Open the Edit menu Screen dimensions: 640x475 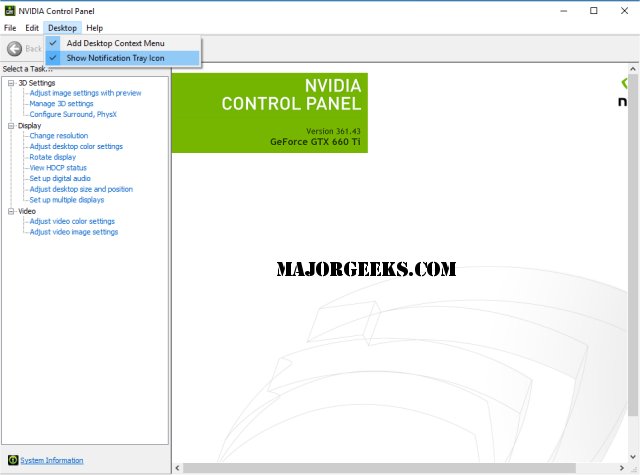32,28
